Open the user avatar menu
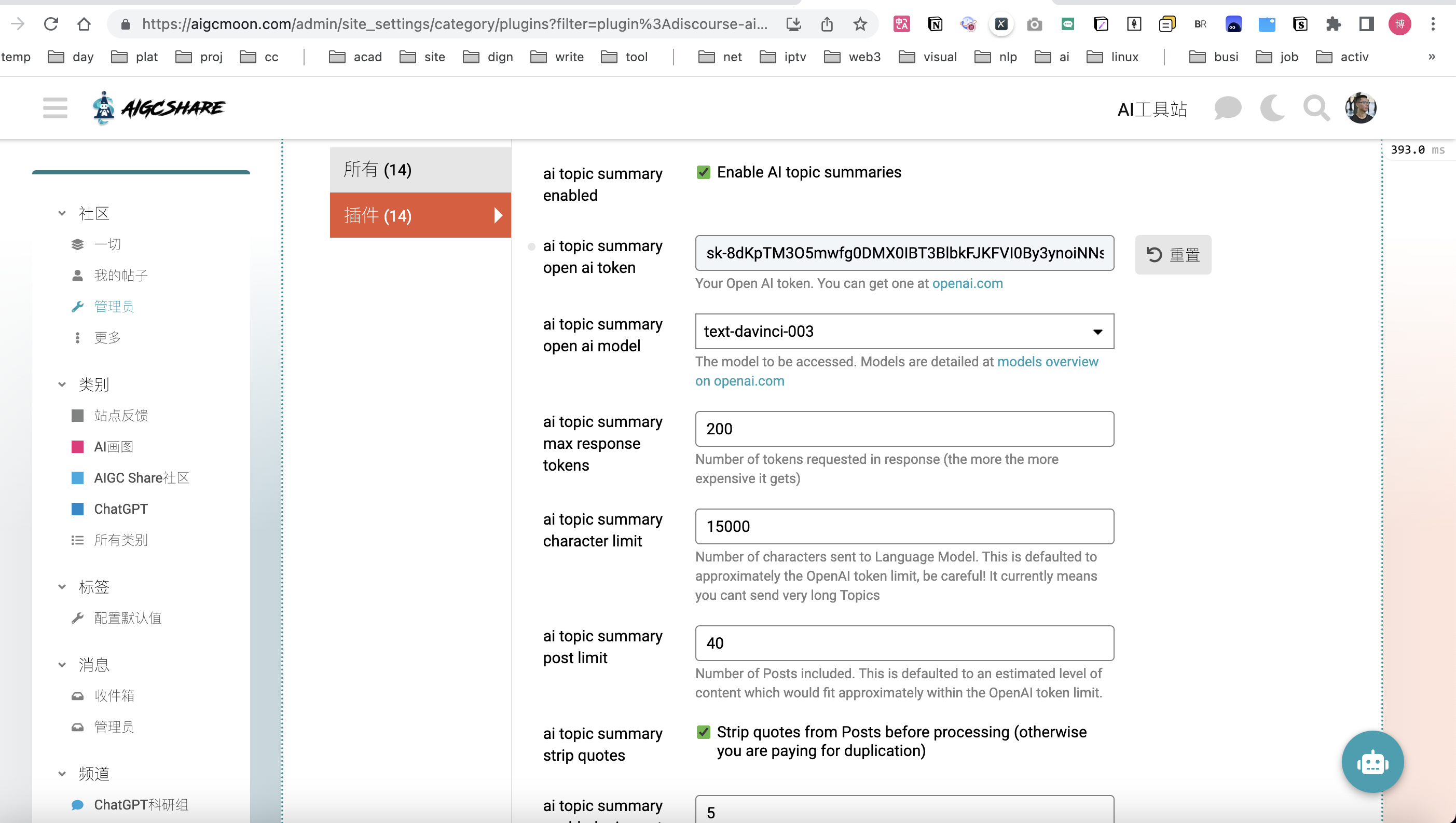Screen dimensions: 1456x823 click(x=1361, y=107)
